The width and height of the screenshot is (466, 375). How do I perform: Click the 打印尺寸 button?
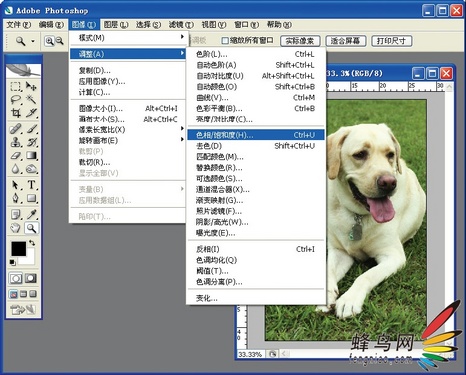(x=392, y=41)
